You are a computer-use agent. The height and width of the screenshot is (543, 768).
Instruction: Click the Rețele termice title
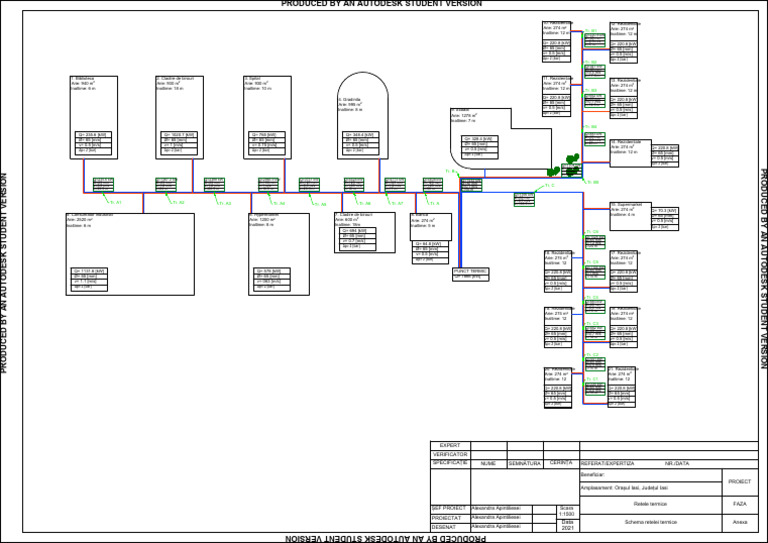[650, 504]
